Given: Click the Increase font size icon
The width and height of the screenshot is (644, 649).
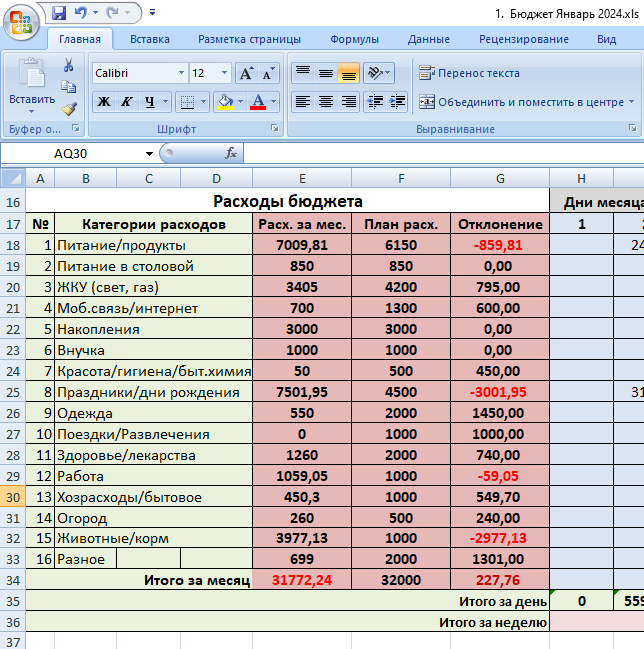Looking at the screenshot, I should pos(247,74).
